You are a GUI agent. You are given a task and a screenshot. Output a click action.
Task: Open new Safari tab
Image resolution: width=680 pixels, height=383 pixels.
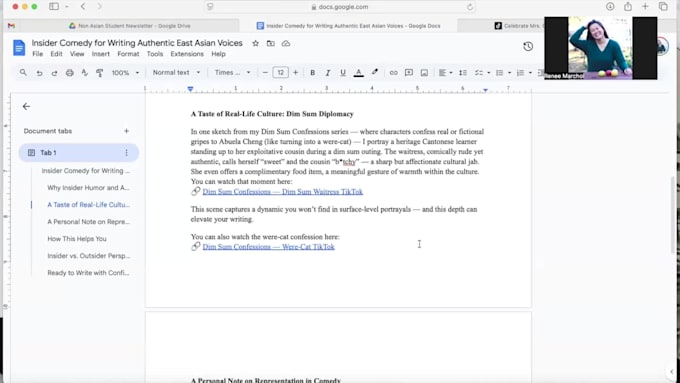click(x=645, y=7)
